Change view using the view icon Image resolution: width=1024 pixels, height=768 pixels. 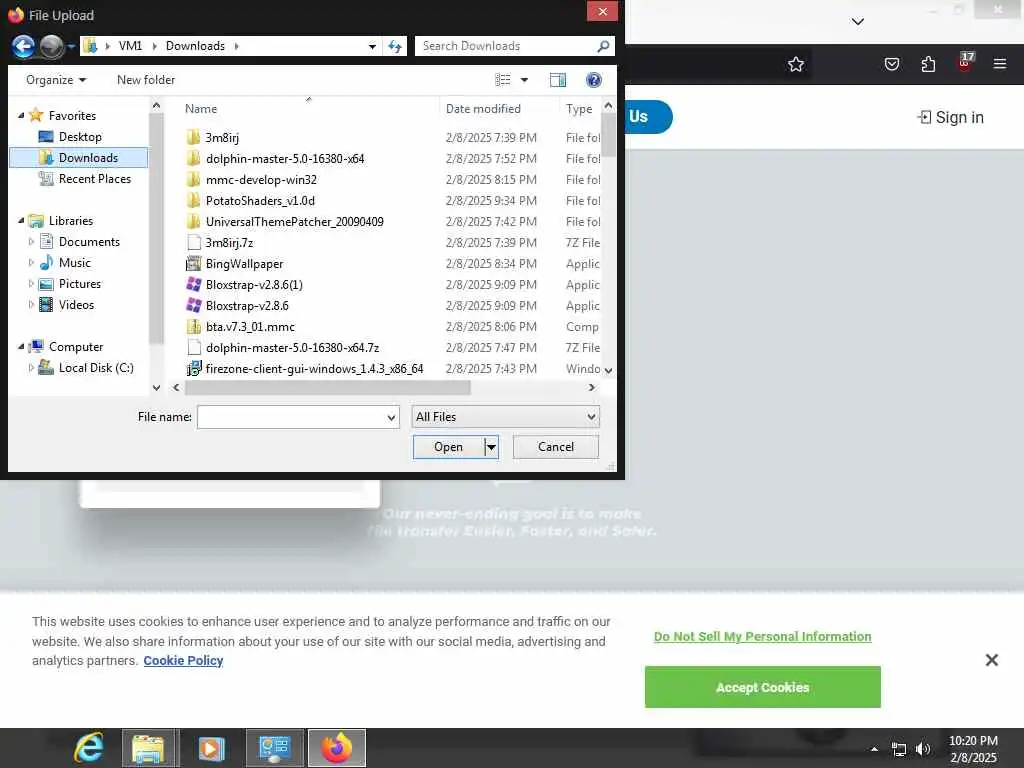point(503,80)
